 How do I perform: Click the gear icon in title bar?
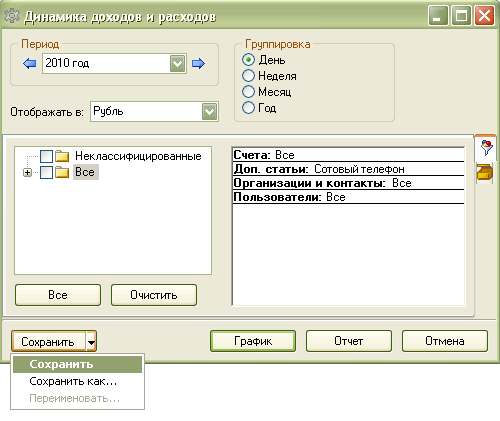point(12,16)
